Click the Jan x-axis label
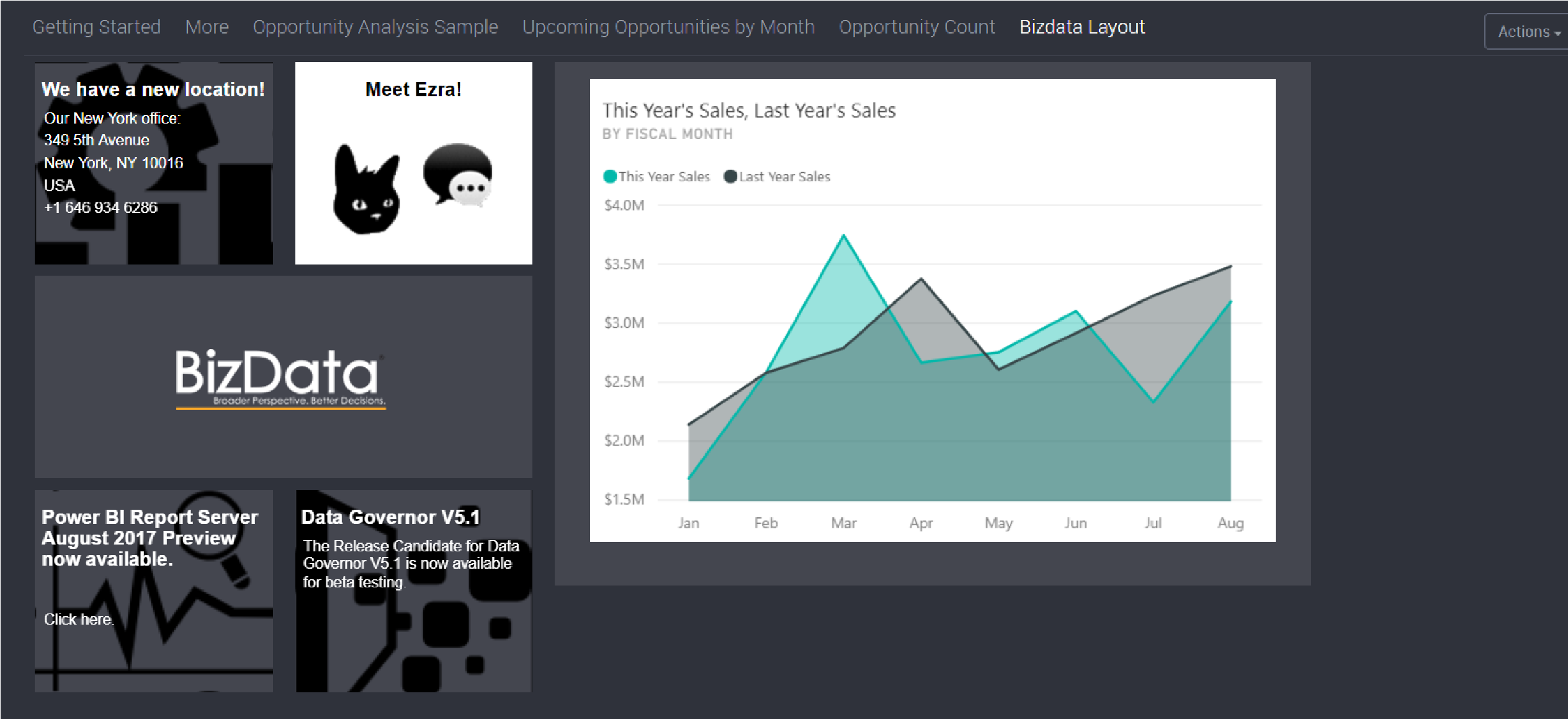The height and width of the screenshot is (719, 1568). (689, 523)
